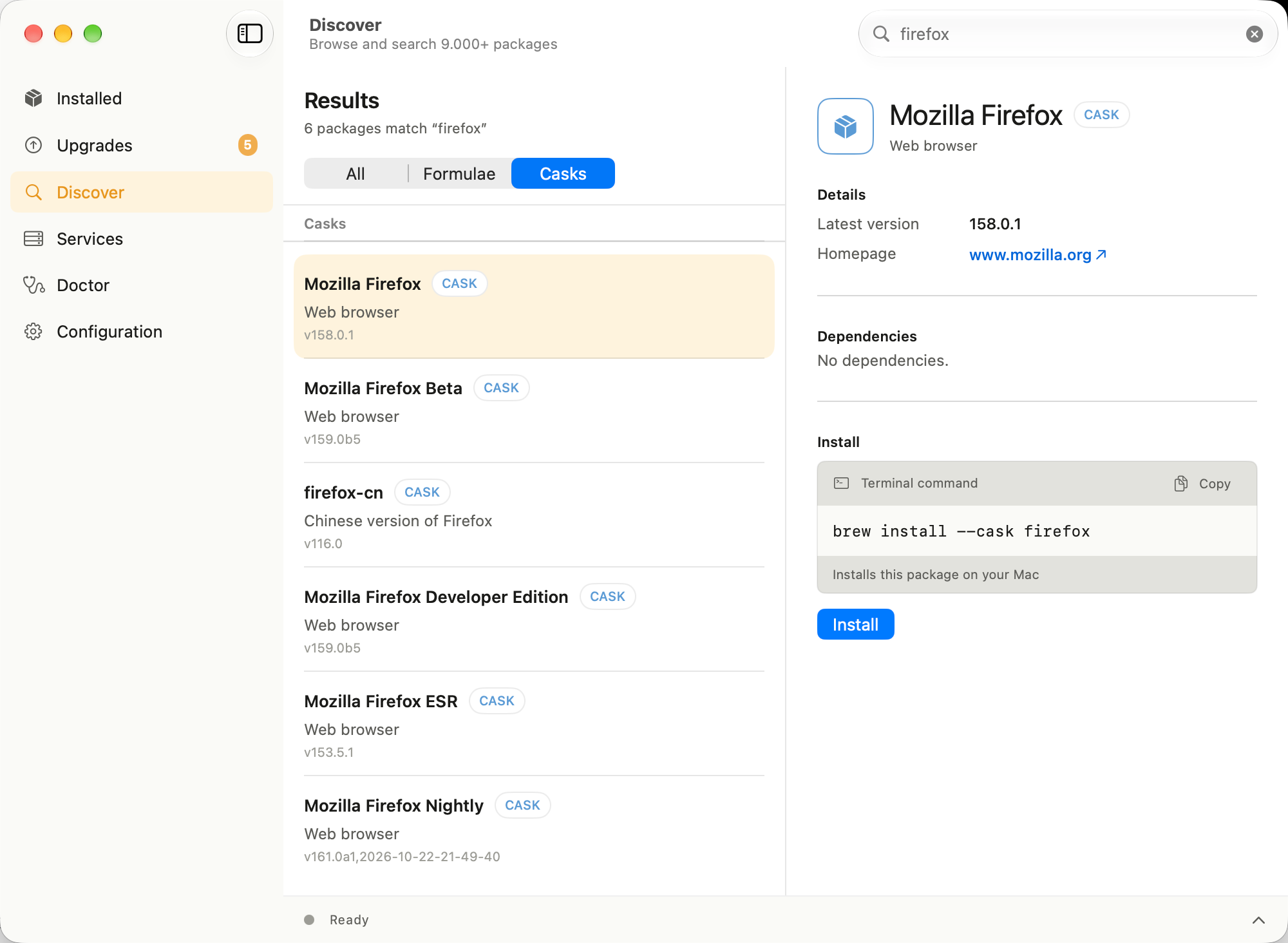Click the CASK badge beside Firefox Beta
The image size is (1288, 943).
[x=501, y=388]
